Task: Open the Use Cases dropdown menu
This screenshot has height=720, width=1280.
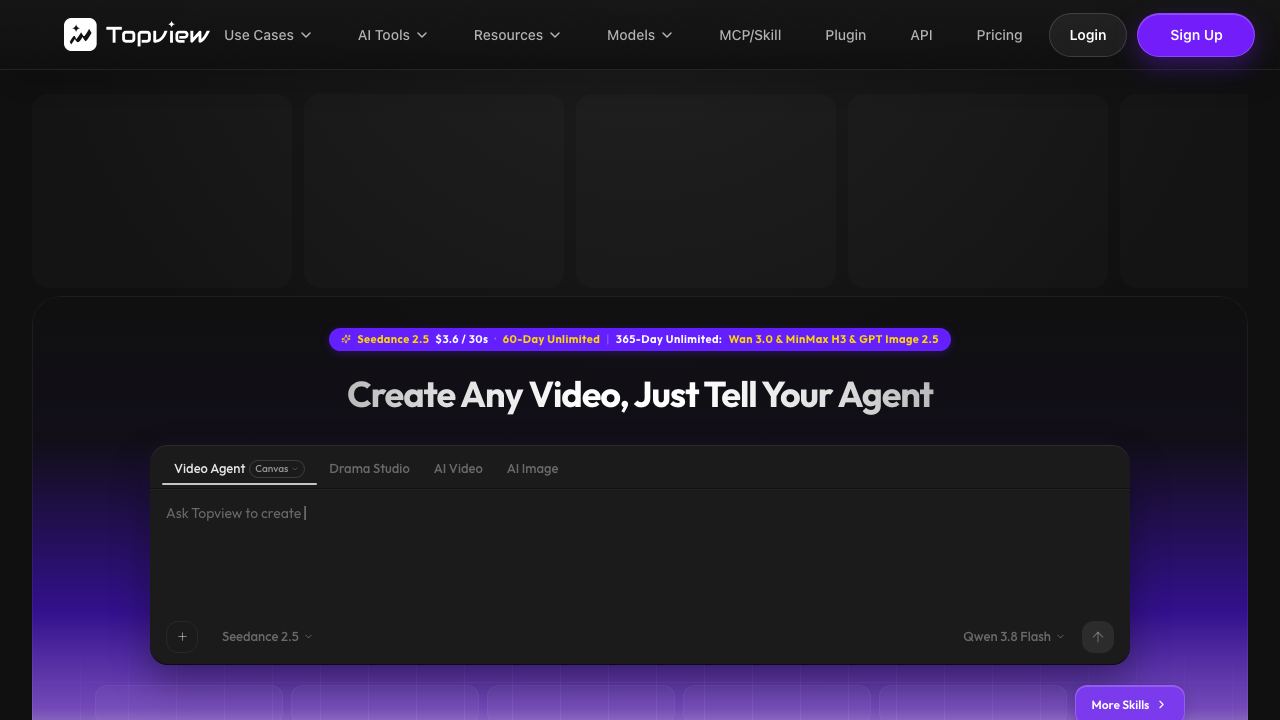Action: coord(268,35)
